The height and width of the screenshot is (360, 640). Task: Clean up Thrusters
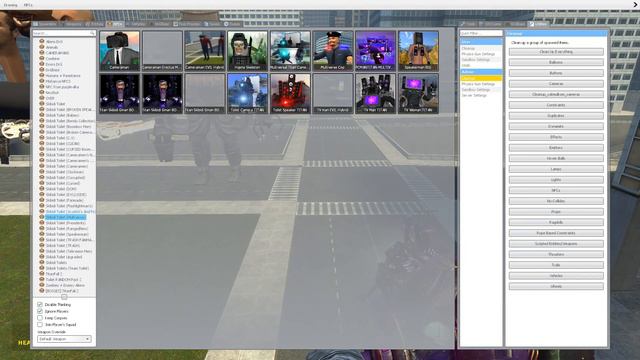[556, 254]
